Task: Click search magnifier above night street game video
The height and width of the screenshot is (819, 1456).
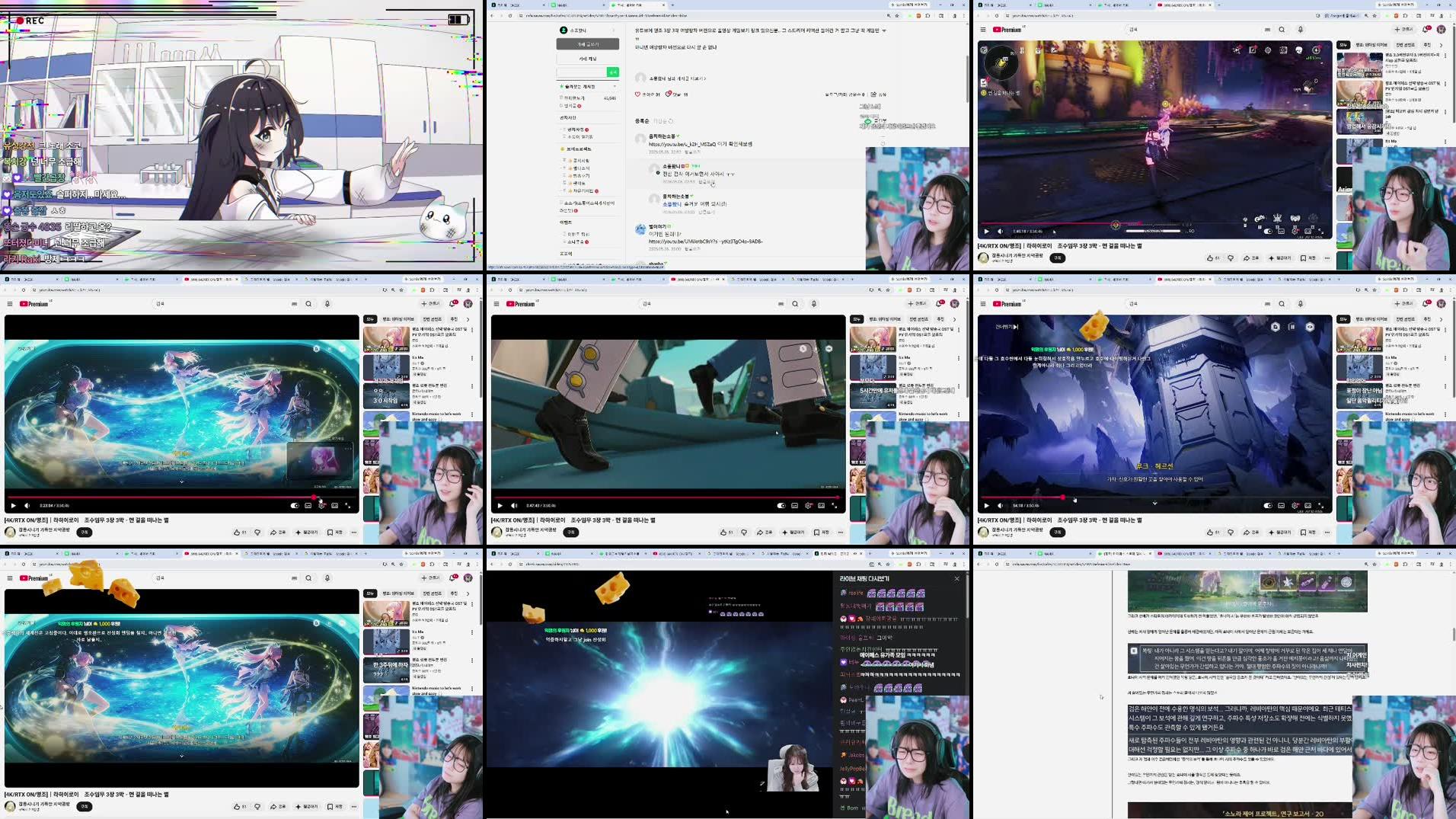Action: (1282, 30)
